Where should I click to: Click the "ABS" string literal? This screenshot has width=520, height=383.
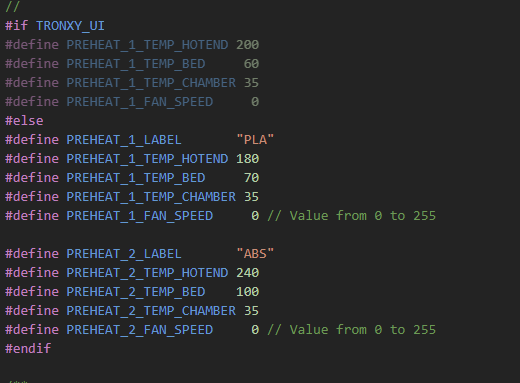coord(255,254)
